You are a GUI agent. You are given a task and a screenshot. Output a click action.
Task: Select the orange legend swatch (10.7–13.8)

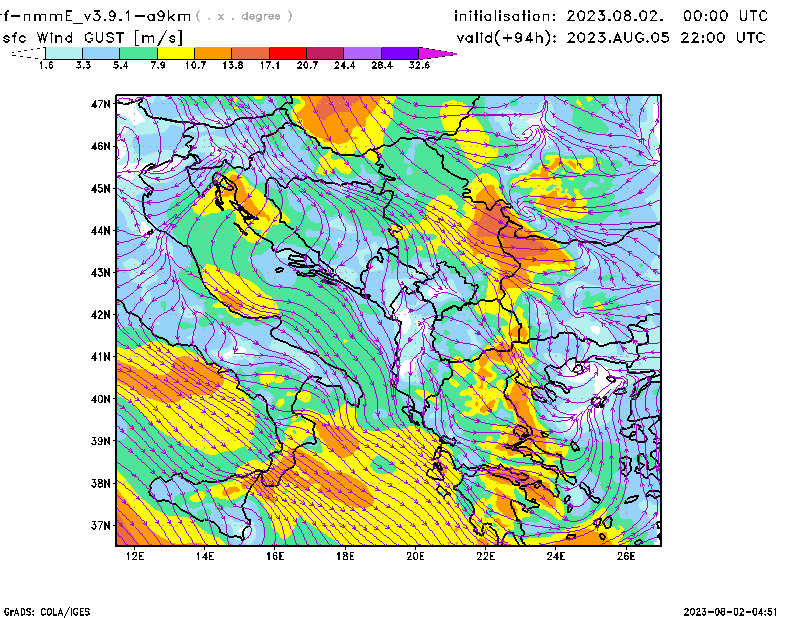coord(213,53)
